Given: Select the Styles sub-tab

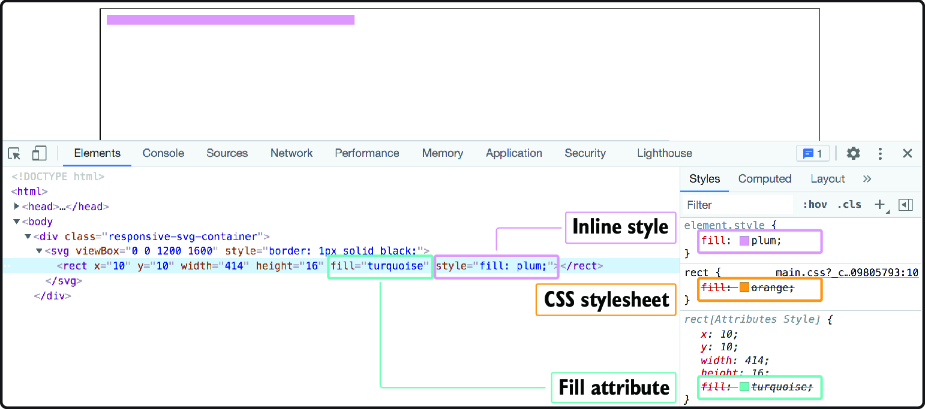Looking at the screenshot, I should [x=704, y=179].
